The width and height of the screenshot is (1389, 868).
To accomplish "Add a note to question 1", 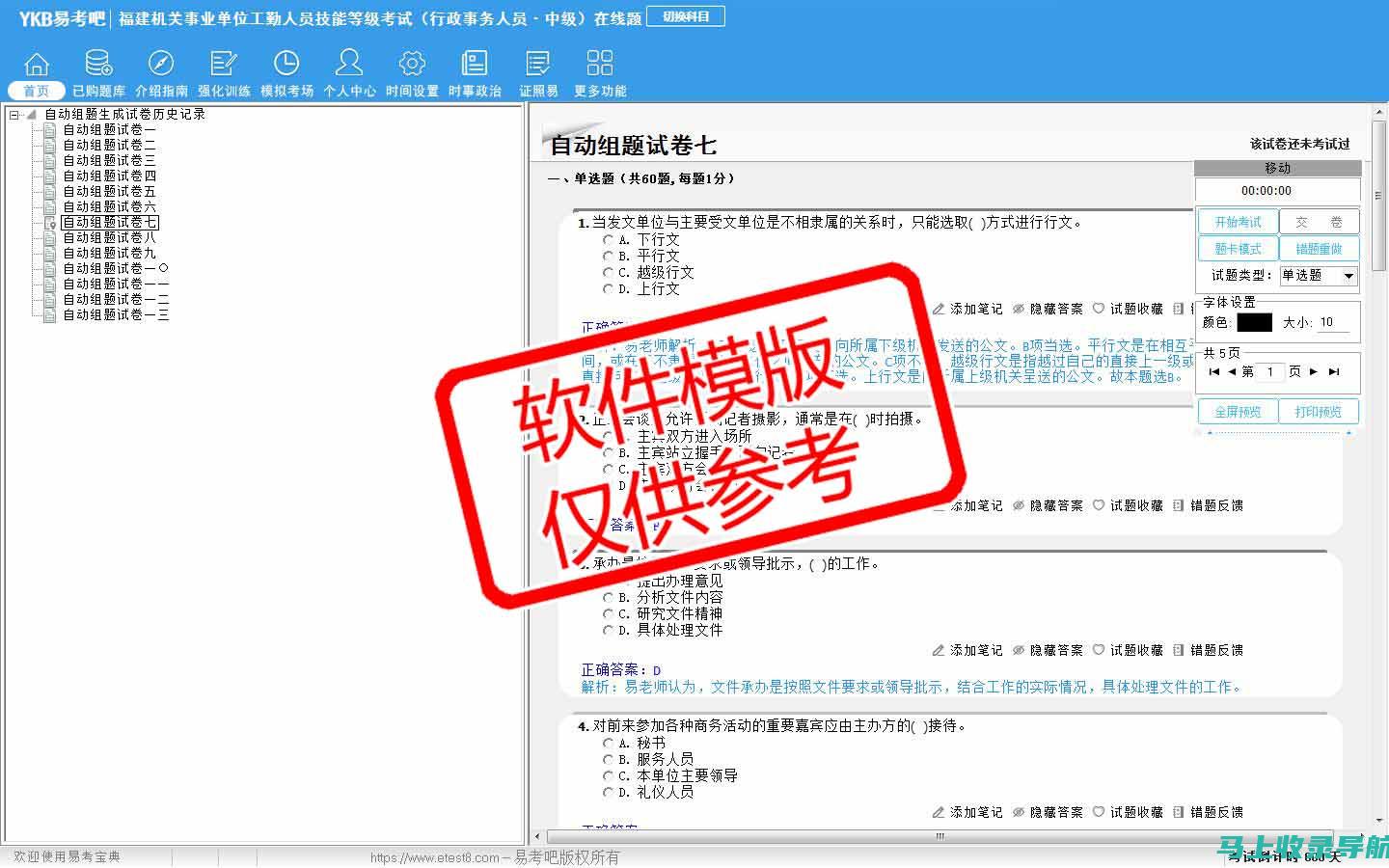I will point(967,309).
